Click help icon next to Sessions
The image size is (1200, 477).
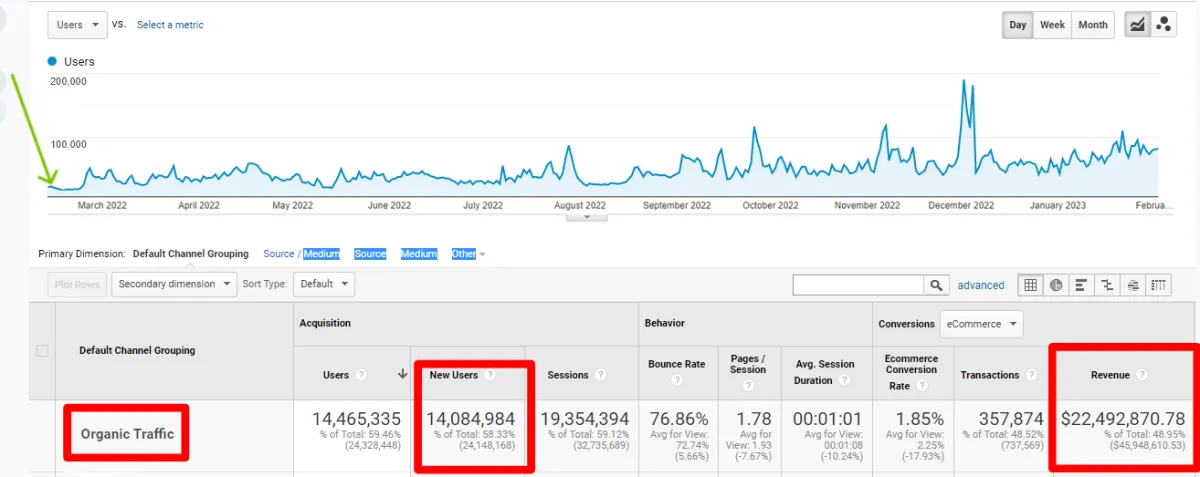pyautogui.click(x=600, y=375)
